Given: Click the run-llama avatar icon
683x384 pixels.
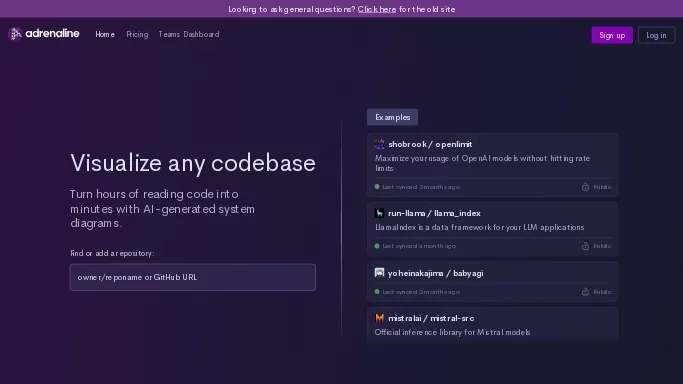Looking at the screenshot, I should 379,213.
